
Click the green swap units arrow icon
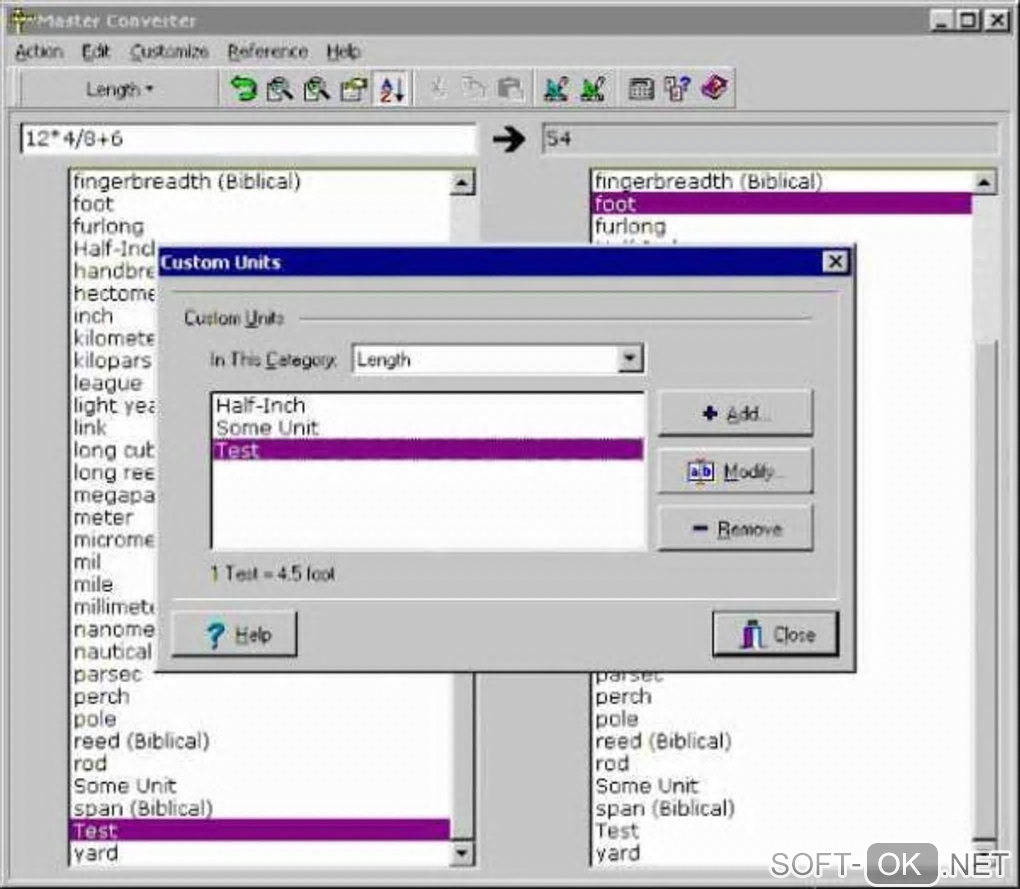point(244,88)
